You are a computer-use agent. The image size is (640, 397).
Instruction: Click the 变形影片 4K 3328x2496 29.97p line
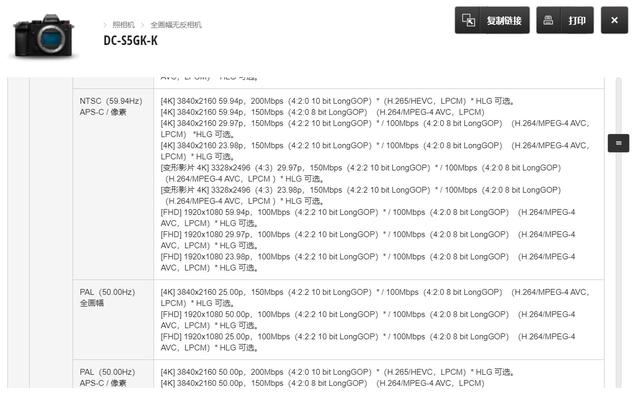(361, 173)
